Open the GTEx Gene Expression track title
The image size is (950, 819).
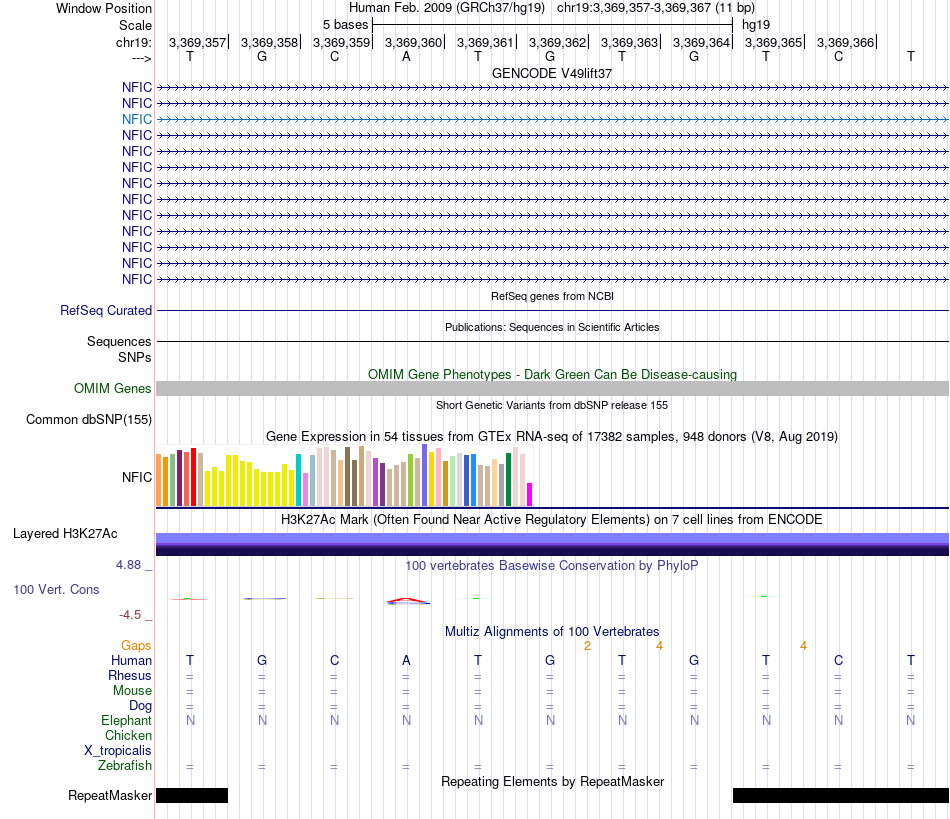tap(552, 437)
